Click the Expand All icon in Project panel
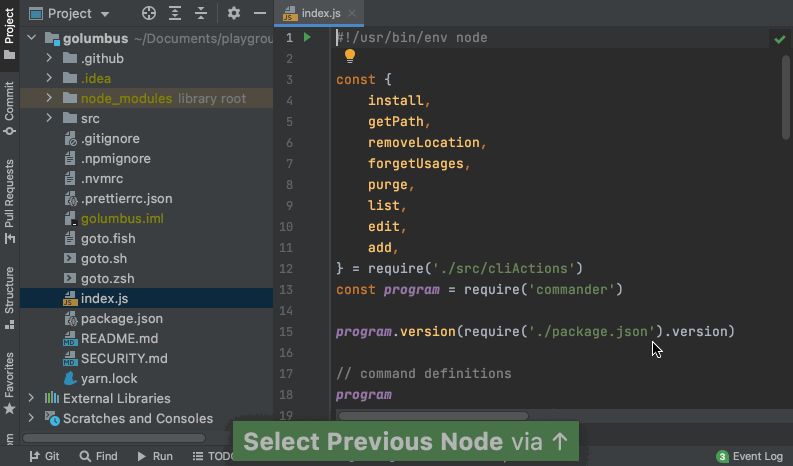Screen dimensions: 793x466 pyautogui.click(x=175, y=13)
